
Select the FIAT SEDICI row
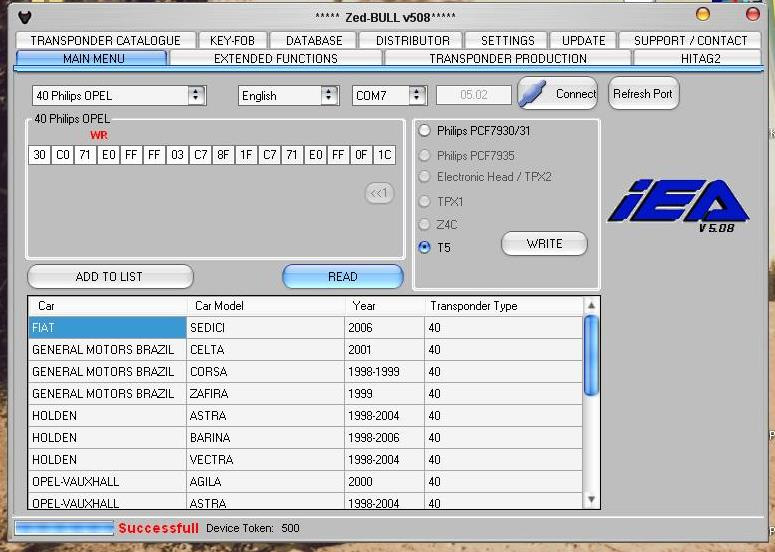pos(305,328)
